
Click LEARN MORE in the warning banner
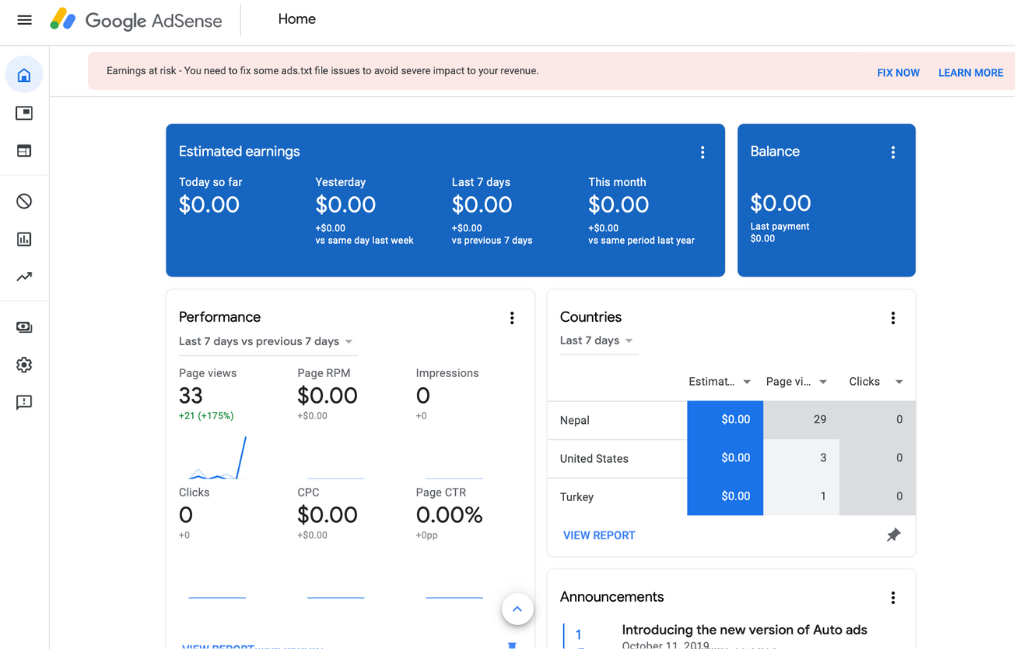point(970,73)
